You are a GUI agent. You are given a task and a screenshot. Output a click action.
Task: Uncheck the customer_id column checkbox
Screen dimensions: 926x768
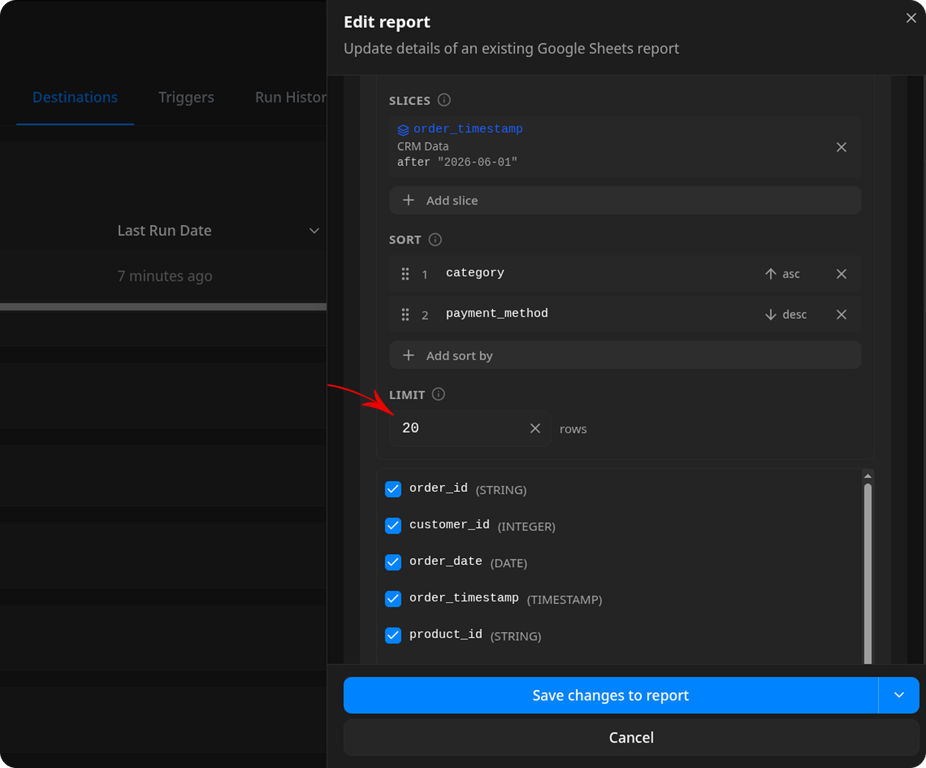pos(393,526)
